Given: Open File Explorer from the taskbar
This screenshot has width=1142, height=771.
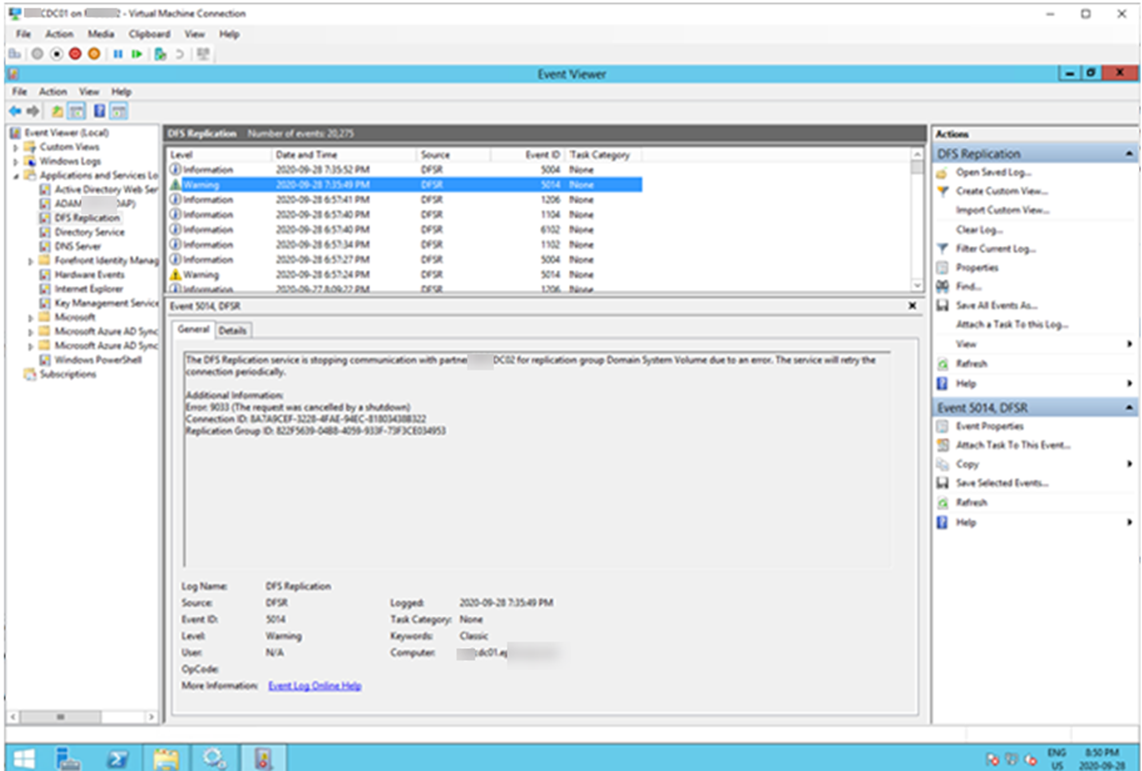Looking at the screenshot, I should click(166, 758).
